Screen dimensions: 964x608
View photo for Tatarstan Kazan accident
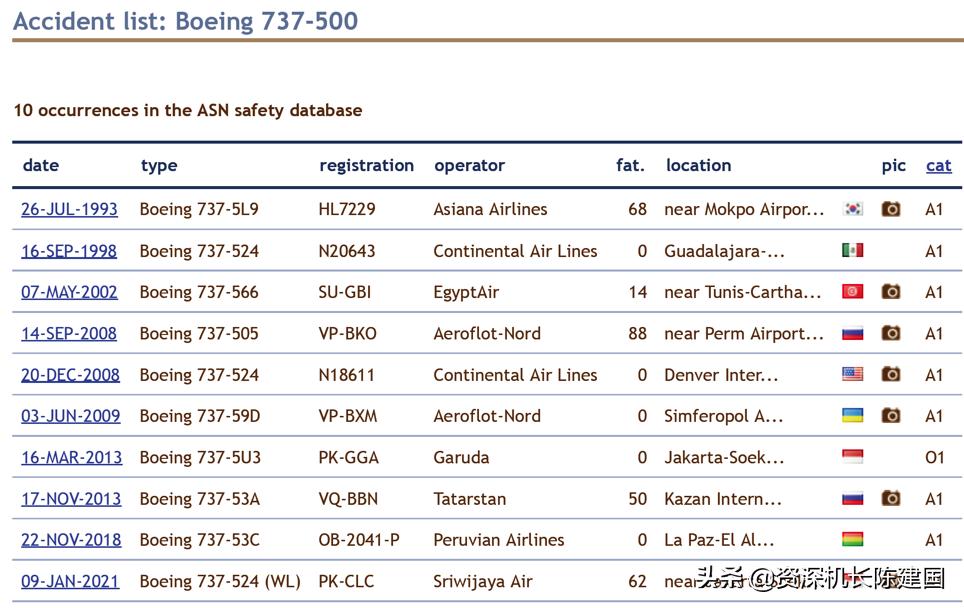pyautogui.click(x=891, y=498)
